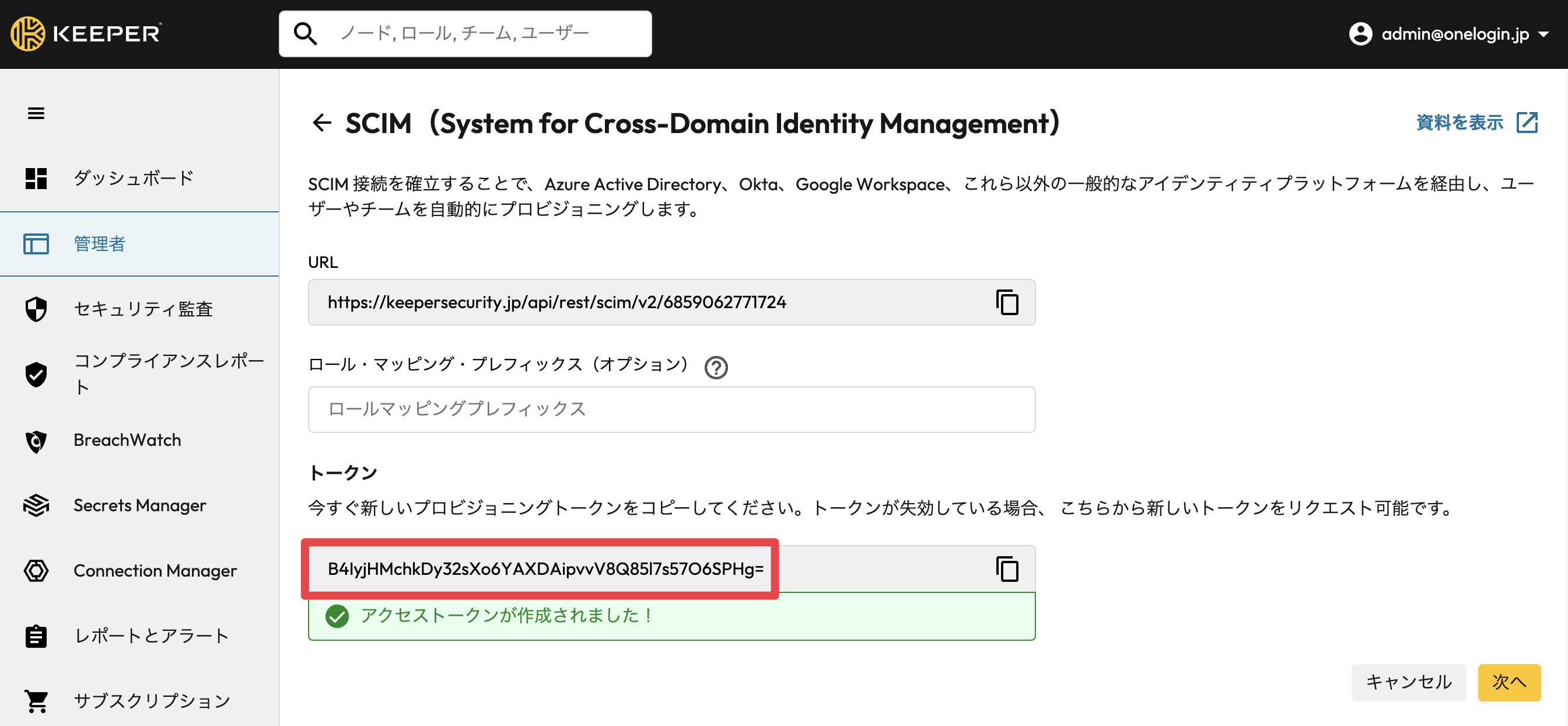Copy the SCIM URL with the copy icon
This screenshot has height=726, width=1568.
1007,302
